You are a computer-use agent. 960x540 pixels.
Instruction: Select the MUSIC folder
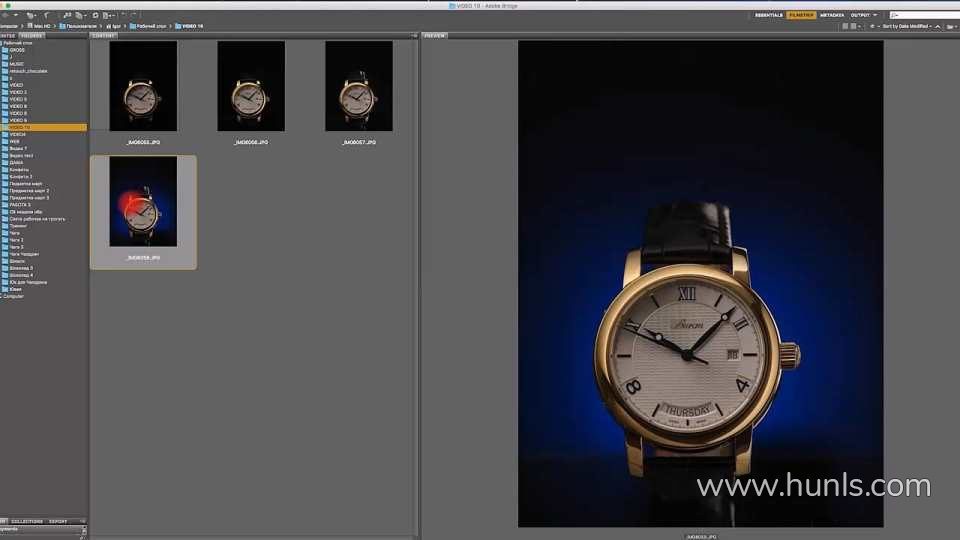click(17, 64)
